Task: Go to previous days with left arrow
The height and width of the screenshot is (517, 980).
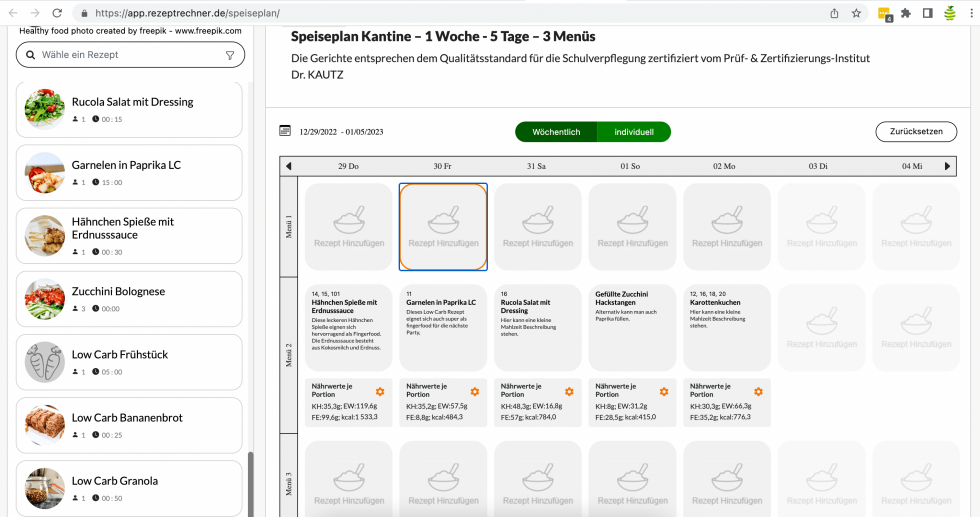Action: [x=289, y=166]
